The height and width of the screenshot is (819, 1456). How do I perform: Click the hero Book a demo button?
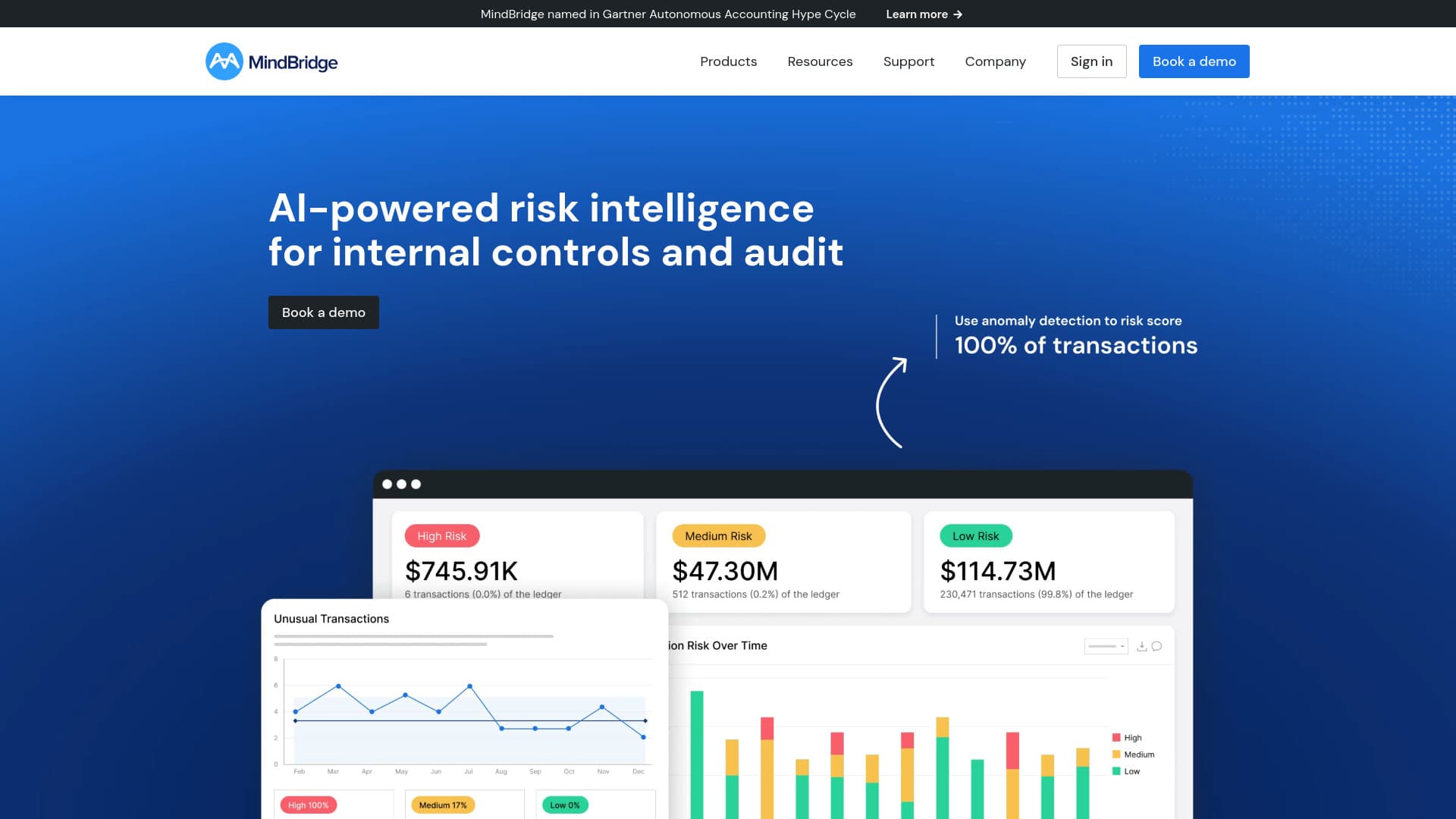coord(323,312)
